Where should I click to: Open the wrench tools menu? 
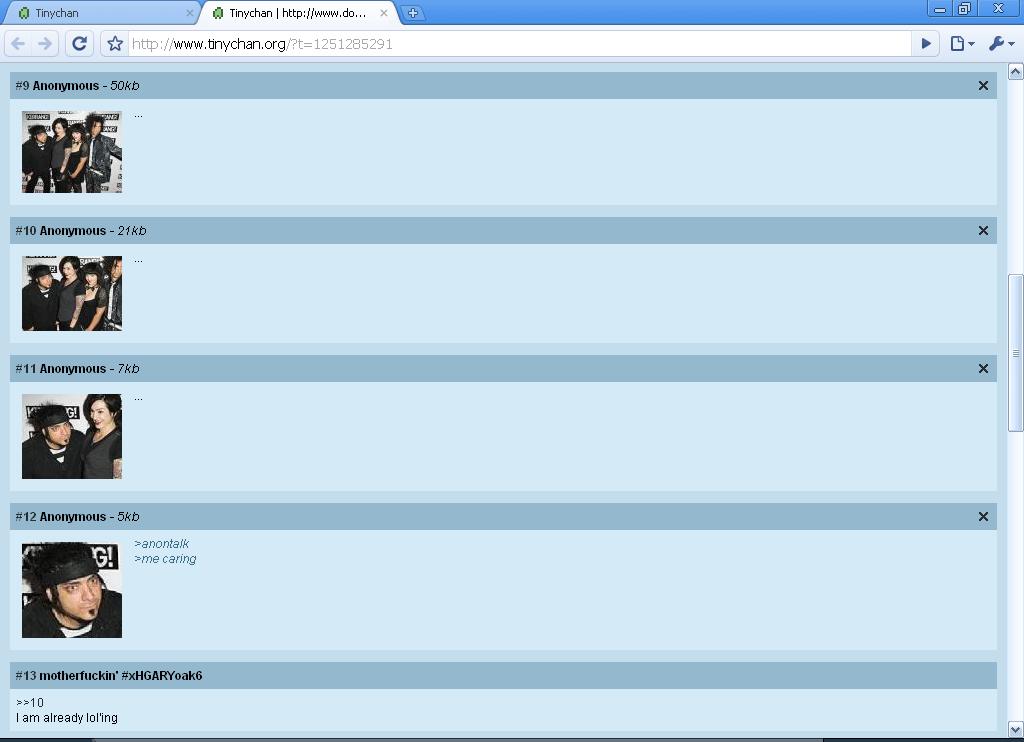pyautogui.click(x=1000, y=44)
